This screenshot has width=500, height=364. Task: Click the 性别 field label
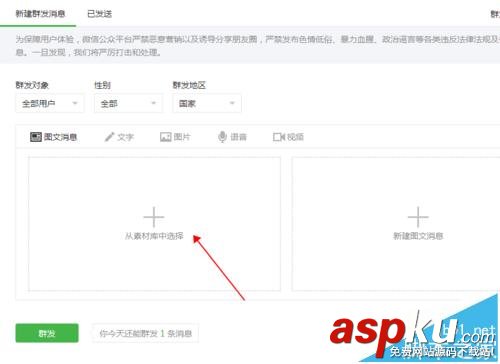click(x=102, y=85)
